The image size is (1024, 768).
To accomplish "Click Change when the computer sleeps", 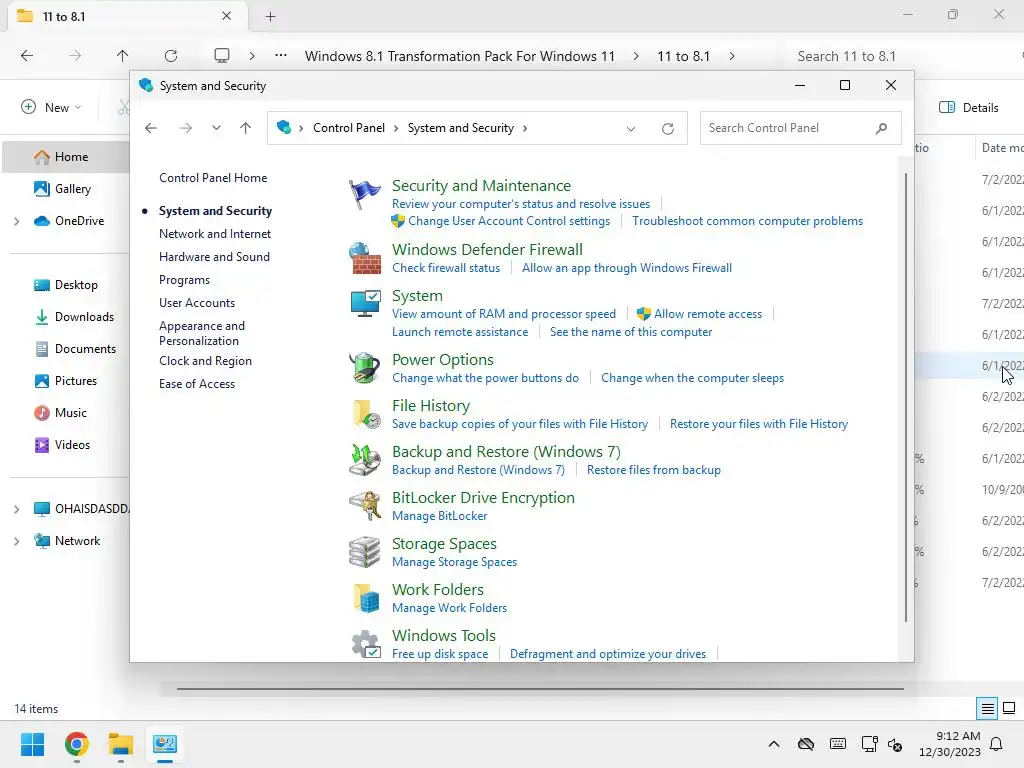I will tap(692, 377).
